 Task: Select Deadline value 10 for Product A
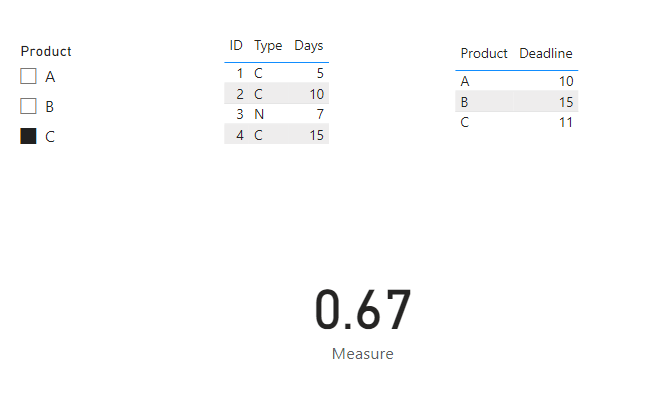(566, 81)
